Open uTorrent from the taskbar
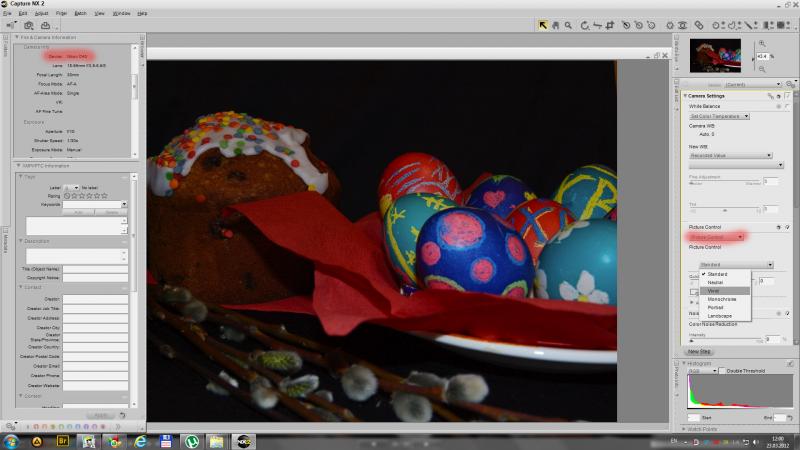Screen dimensions: 800x450 [x=192, y=441]
